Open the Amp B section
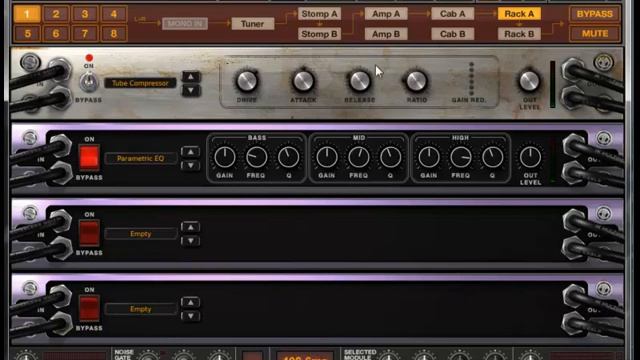This screenshot has height=360, width=640. click(x=386, y=34)
